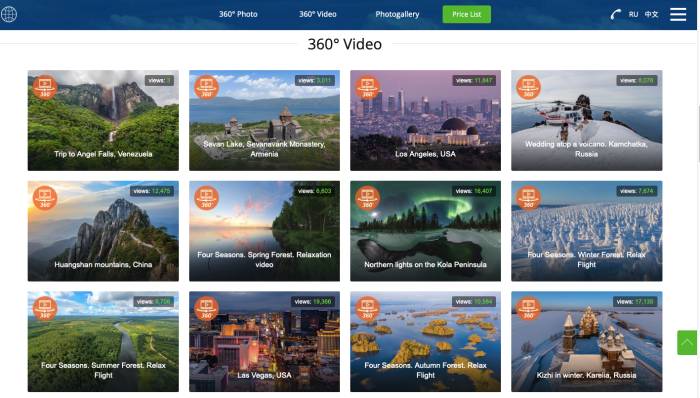Click the 360° Video page heading
This screenshot has height=398, width=700.
(345, 44)
